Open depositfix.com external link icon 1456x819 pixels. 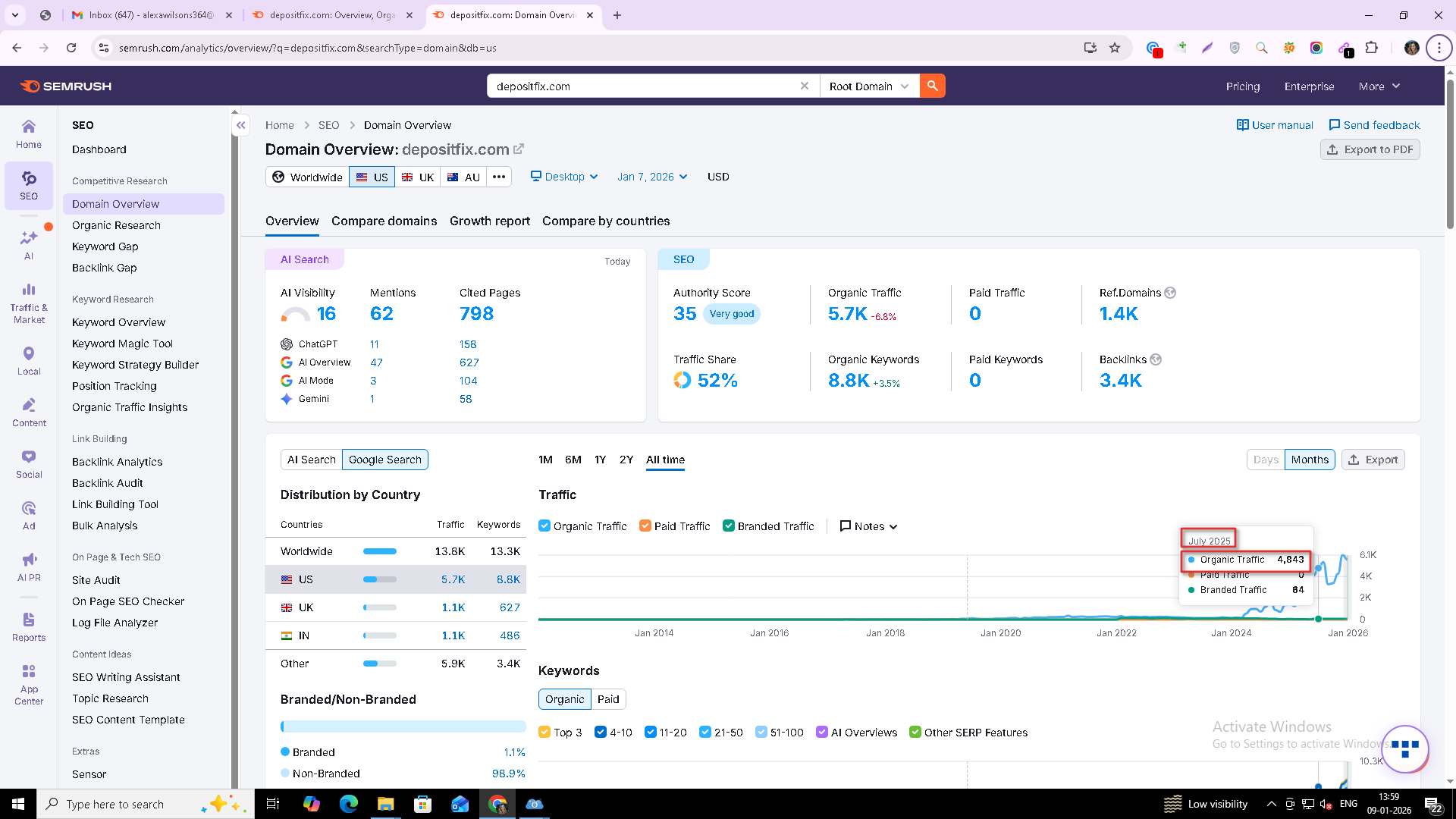(x=519, y=149)
